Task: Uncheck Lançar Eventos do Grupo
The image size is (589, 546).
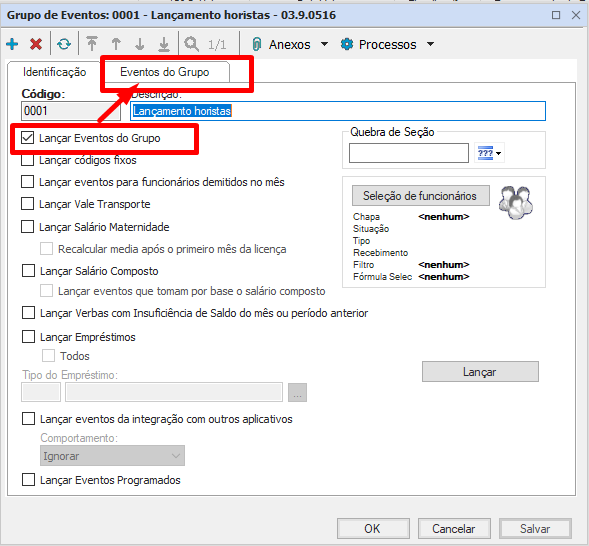Action: tap(27, 138)
